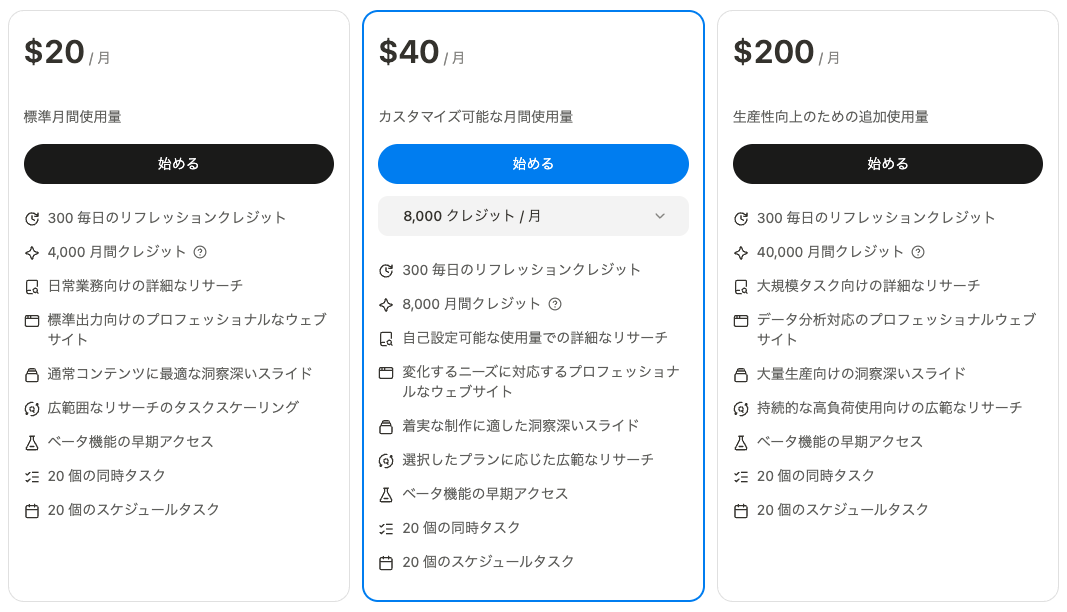Click the calendar scheduled-task icon in the $20 plan
The height and width of the screenshot is (612, 1067).
pos(32,510)
